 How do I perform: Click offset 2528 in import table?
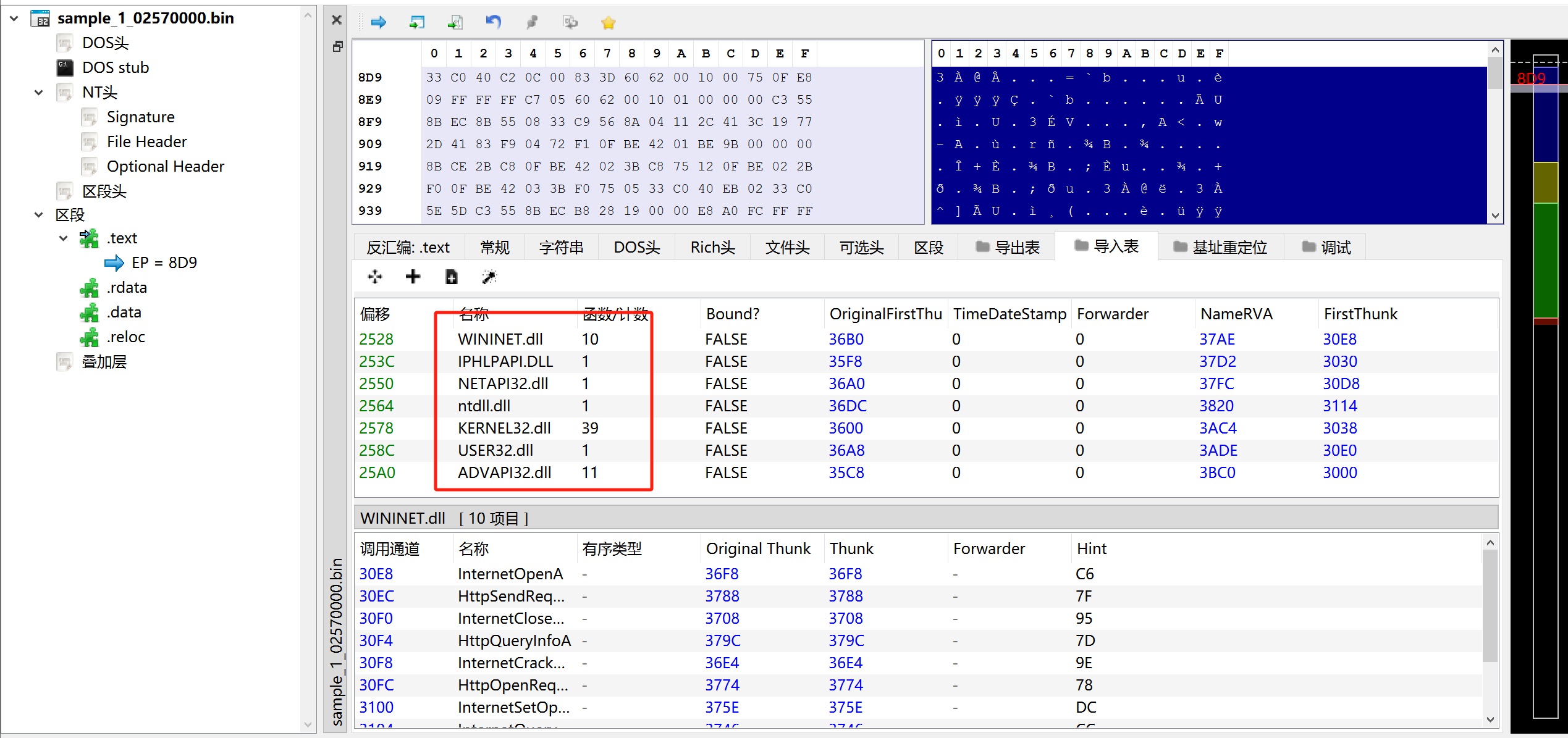coord(376,339)
